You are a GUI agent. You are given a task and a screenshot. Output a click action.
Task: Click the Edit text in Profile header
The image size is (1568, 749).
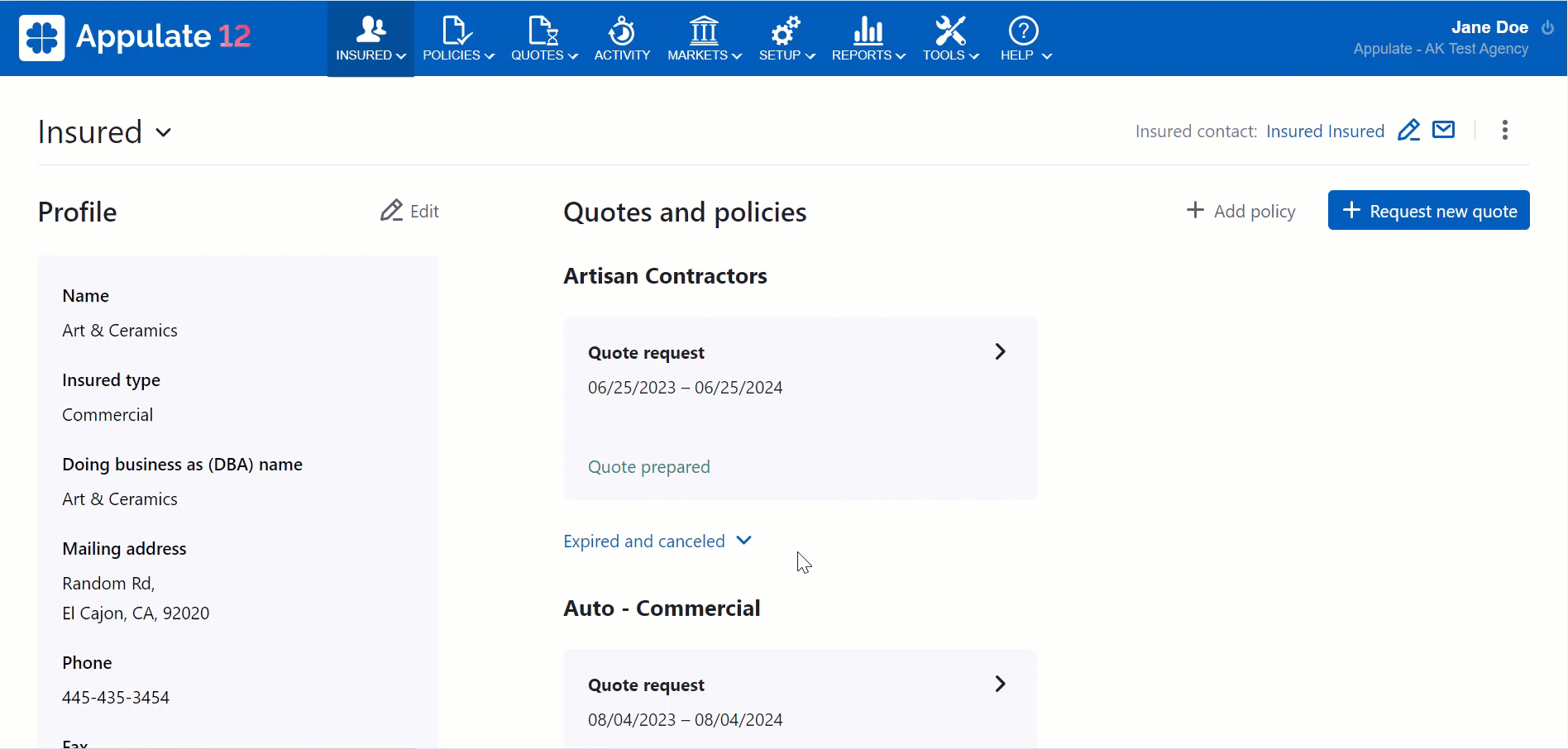424,211
